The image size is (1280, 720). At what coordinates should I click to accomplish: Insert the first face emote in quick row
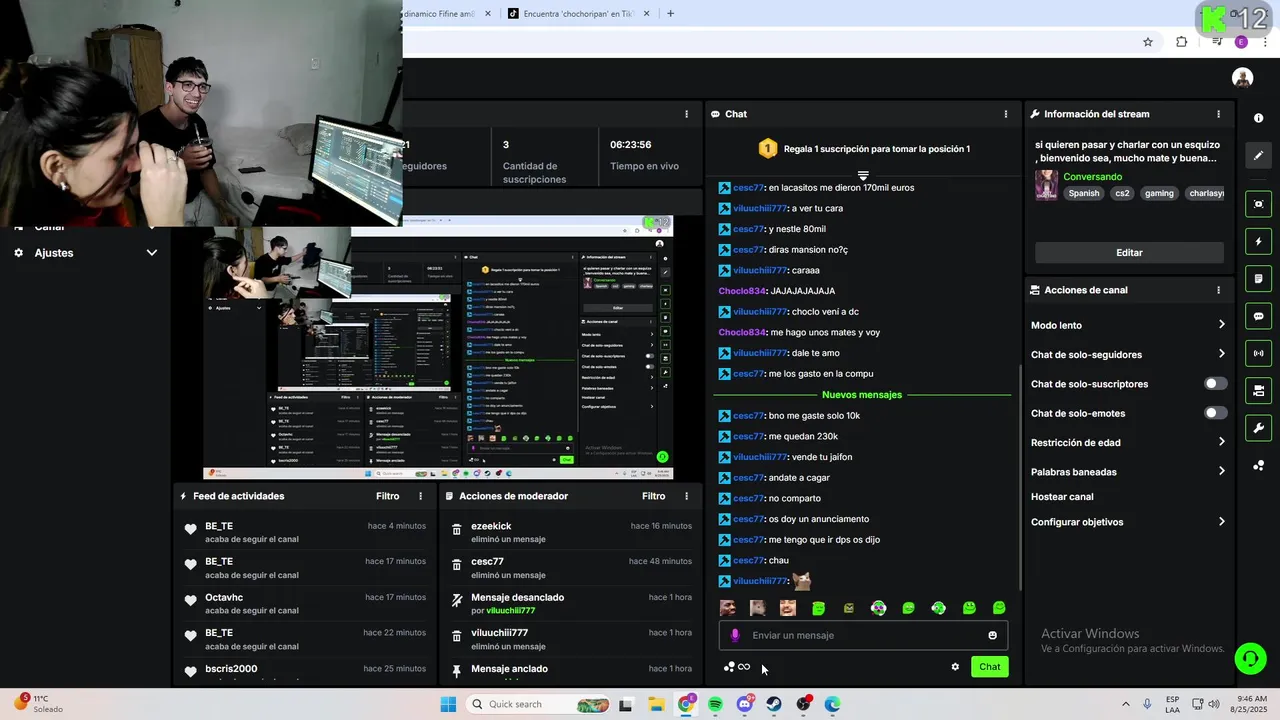point(728,608)
